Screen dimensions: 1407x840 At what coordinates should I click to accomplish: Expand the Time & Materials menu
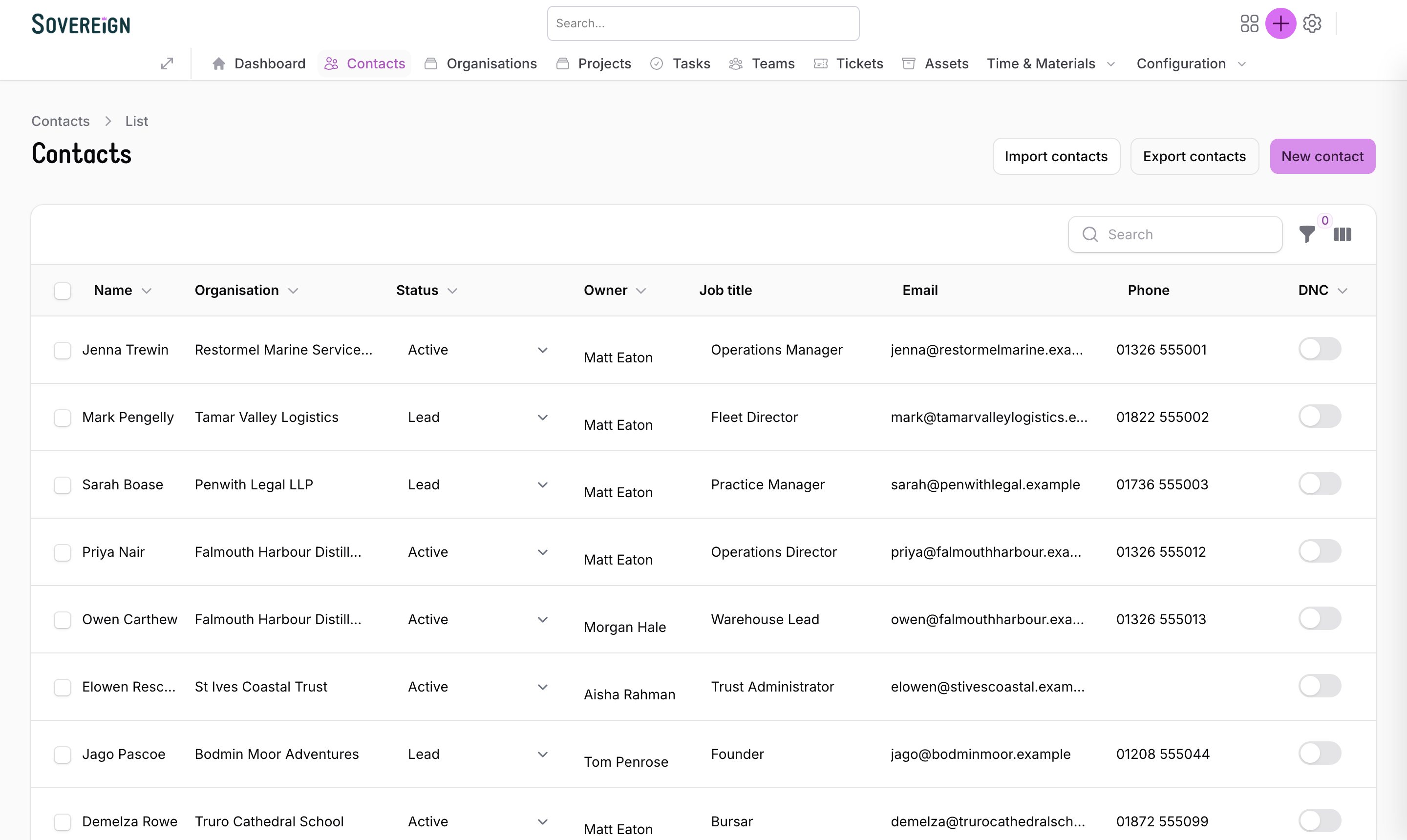1050,63
